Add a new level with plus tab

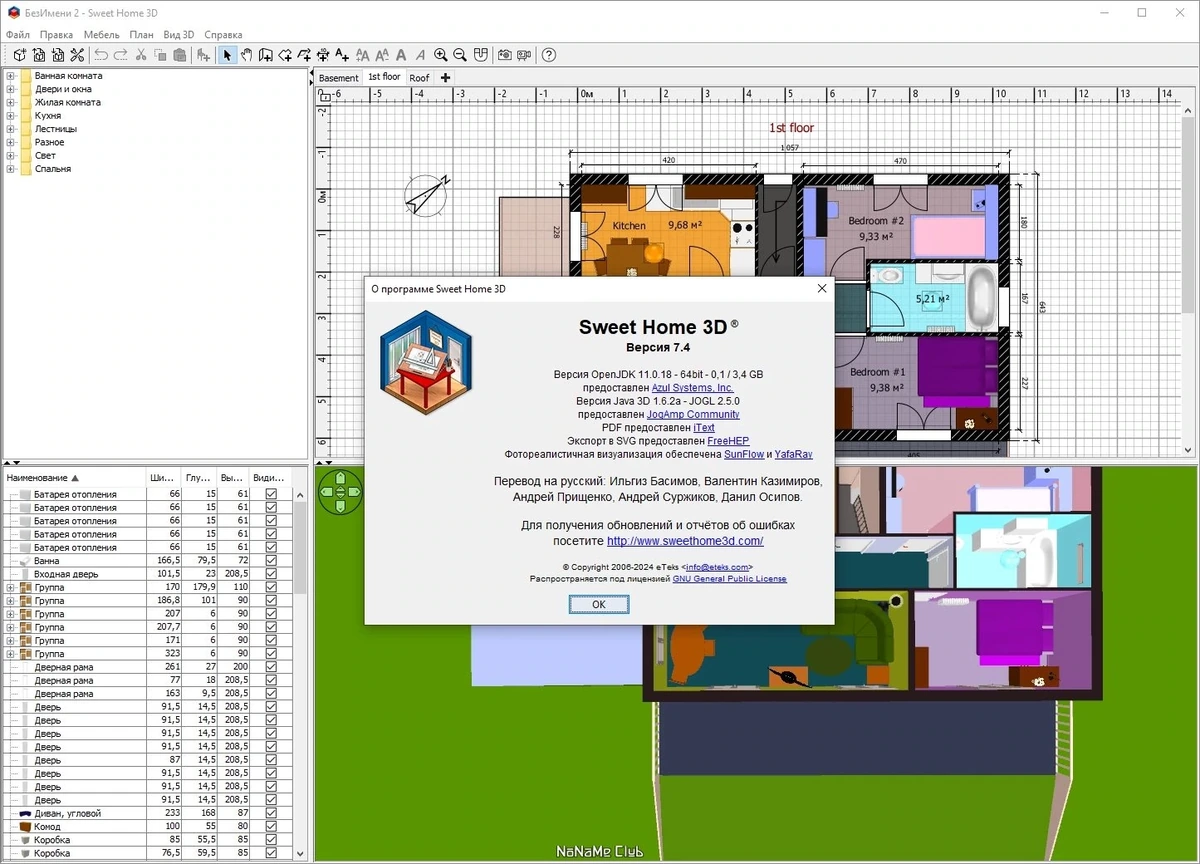coord(445,78)
